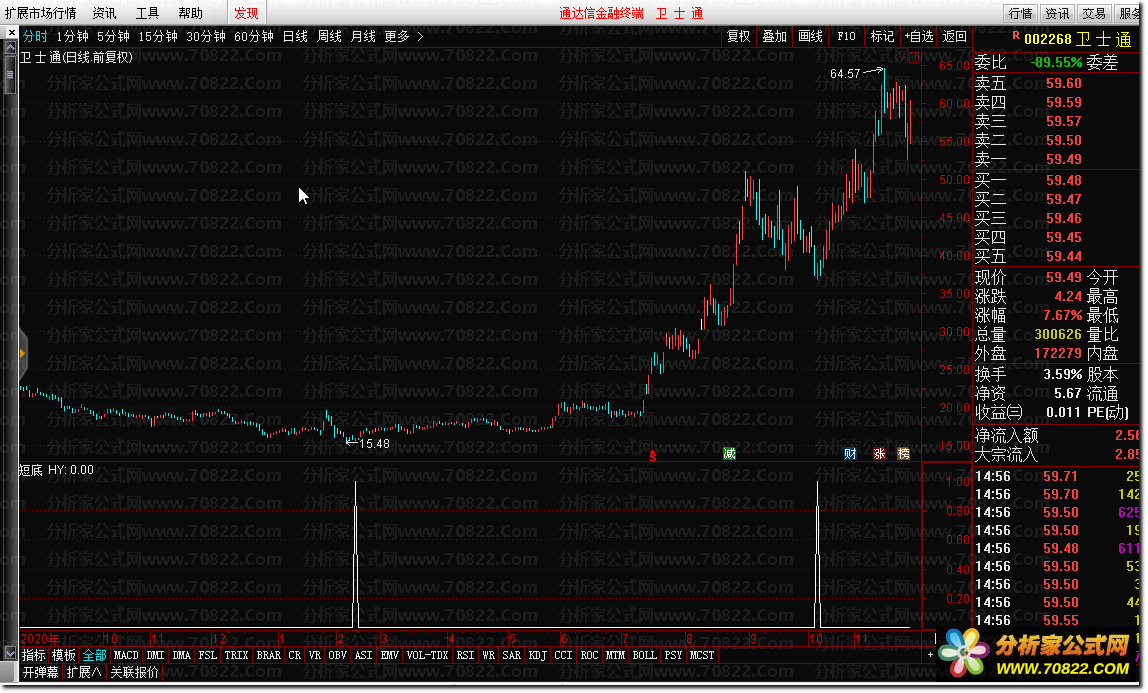Click the orange 榜 marker icon
Image resolution: width=1148 pixels, height=693 pixels.
[x=903, y=454]
